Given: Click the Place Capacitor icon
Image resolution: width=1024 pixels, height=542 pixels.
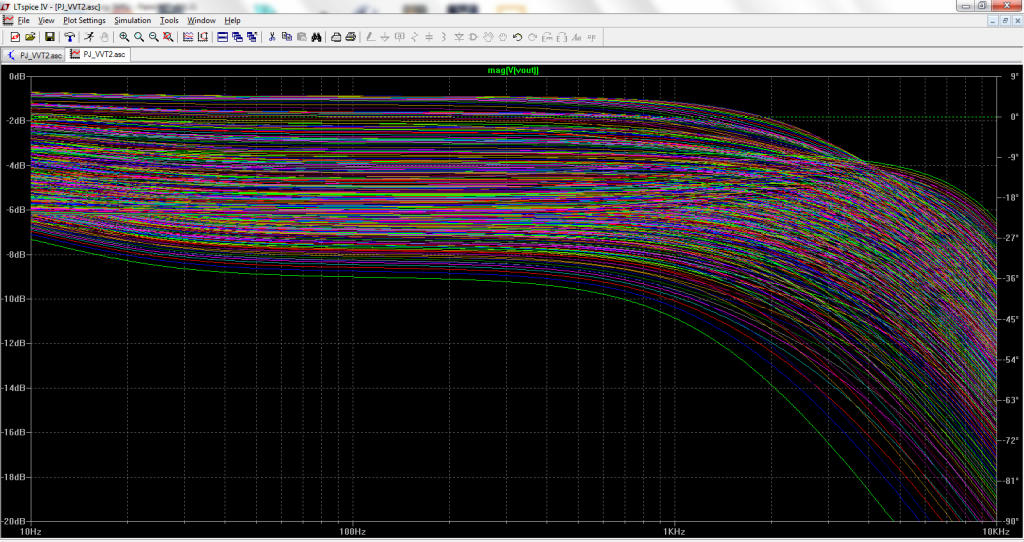Looking at the screenshot, I should [429, 37].
